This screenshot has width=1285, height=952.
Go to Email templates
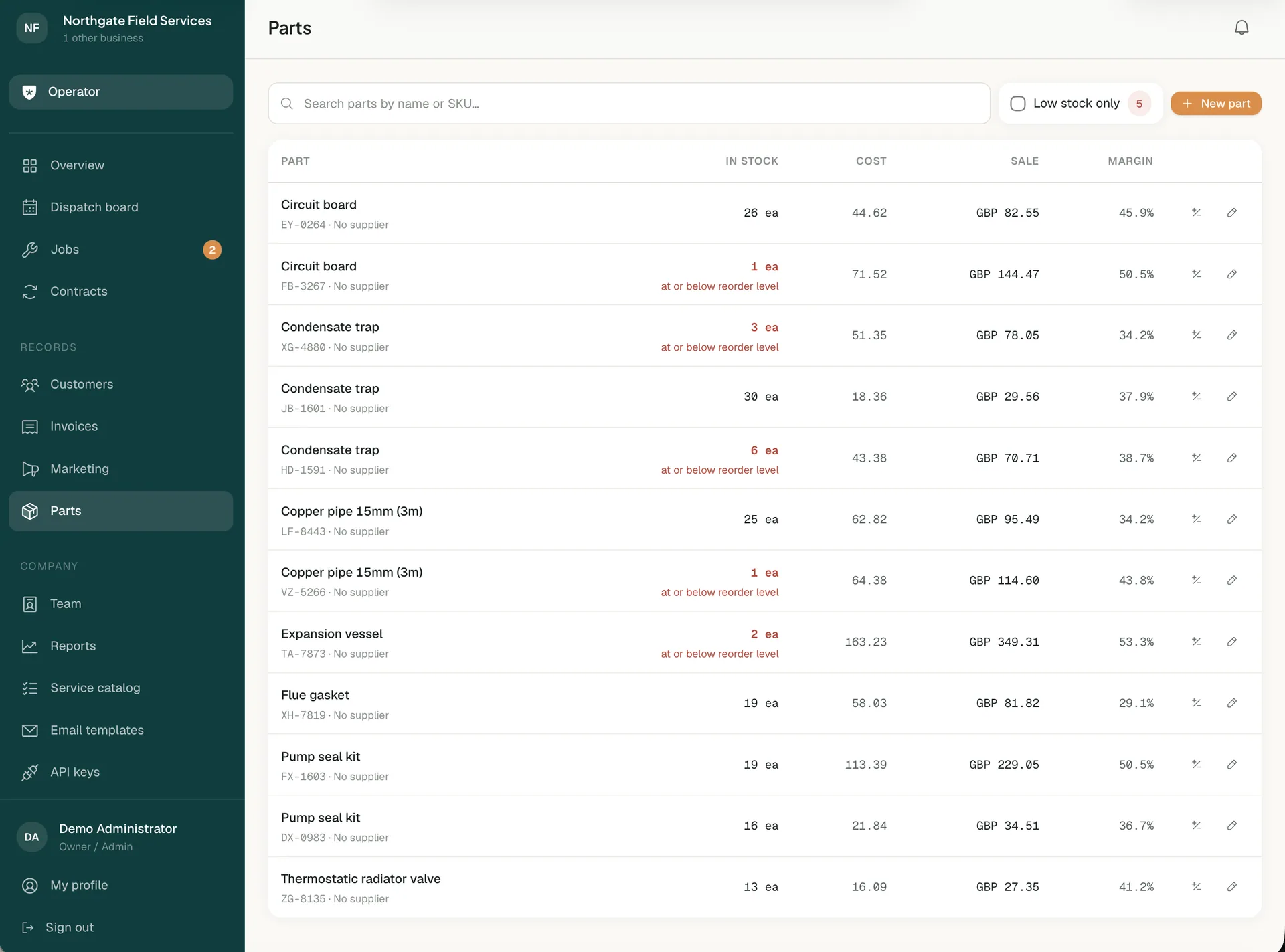pos(121,731)
